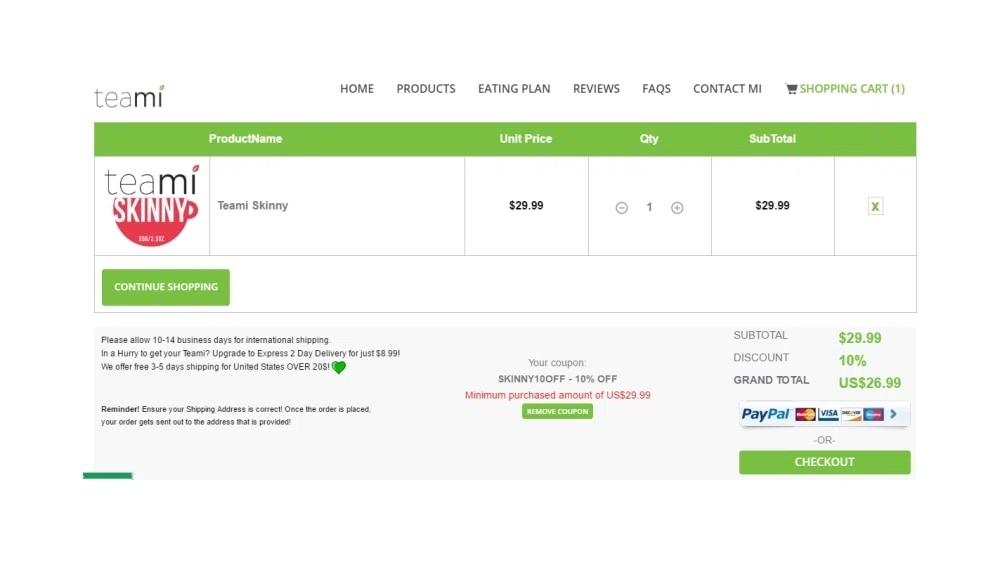Open the REVIEWS page

point(596,89)
